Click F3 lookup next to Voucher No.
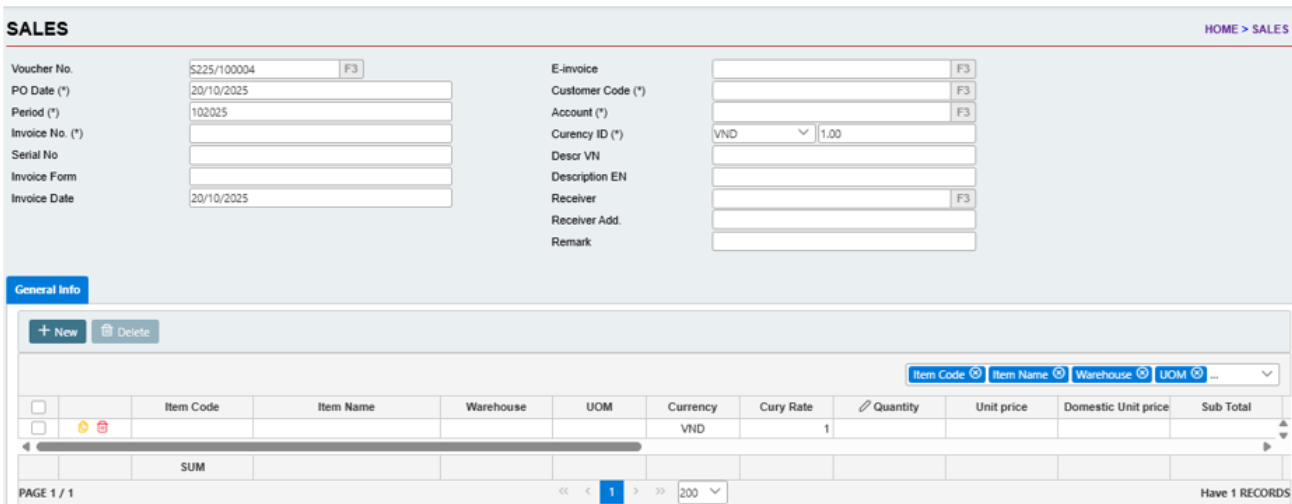Image resolution: width=1292 pixels, height=504 pixels. click(x=351, y=69)
